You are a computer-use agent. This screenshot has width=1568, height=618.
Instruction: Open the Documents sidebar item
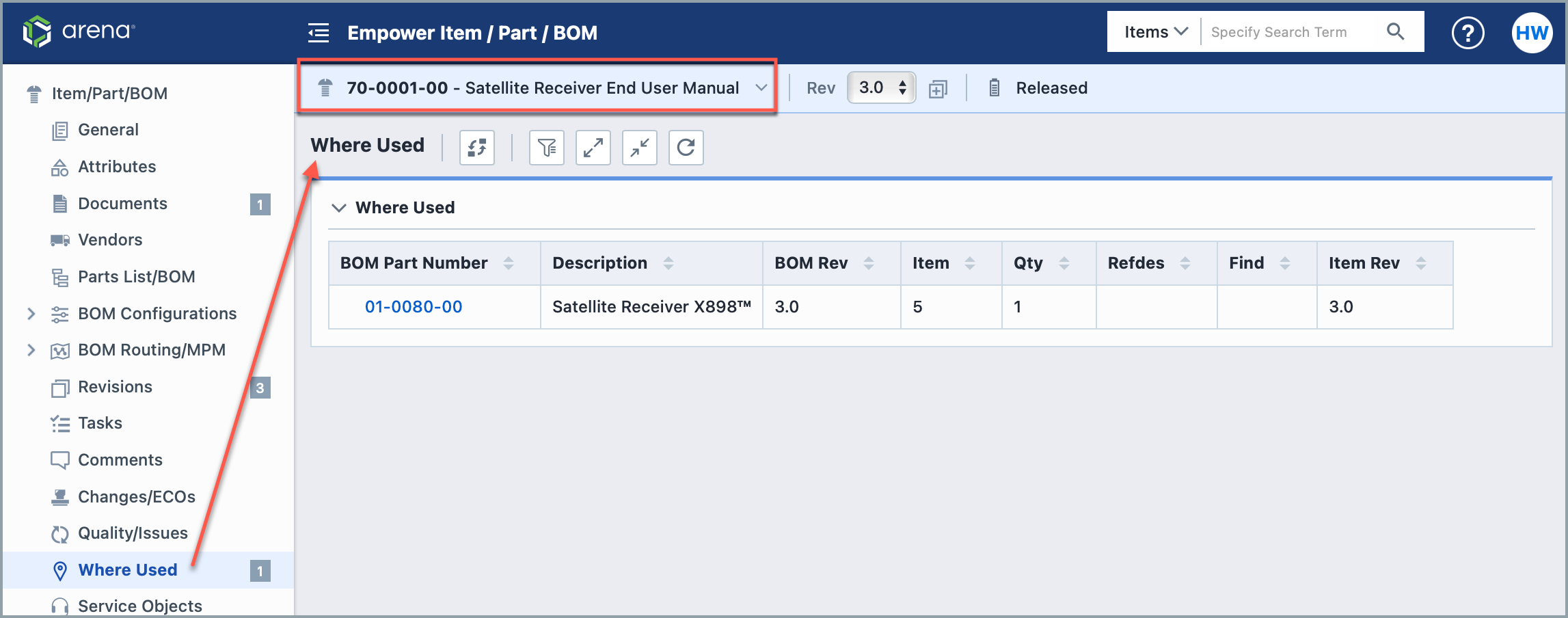(x=122, y=204)
